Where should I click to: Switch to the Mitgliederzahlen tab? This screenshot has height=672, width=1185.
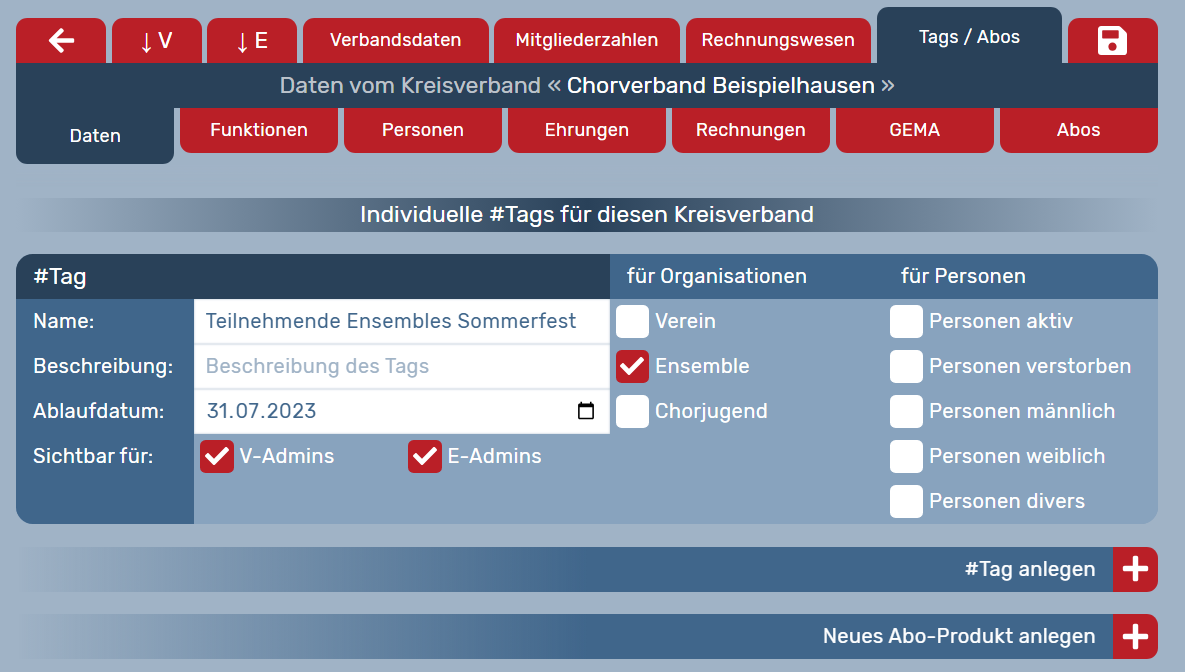coord(586,41)
